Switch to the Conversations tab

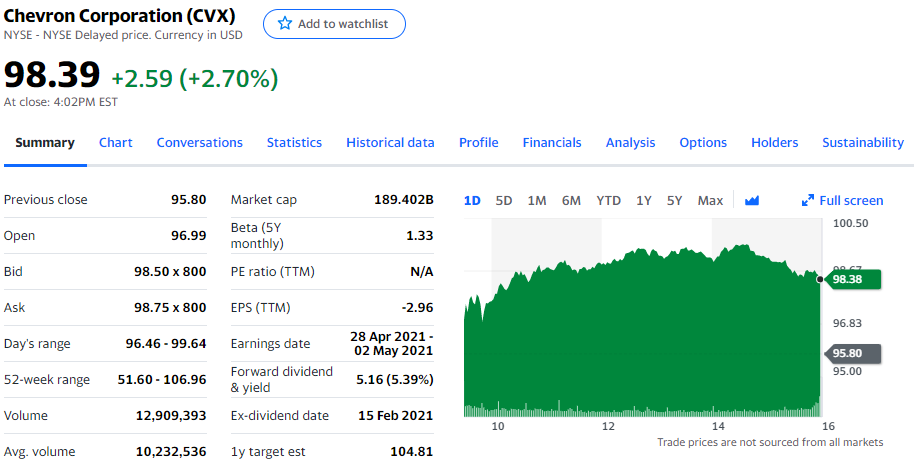199,143
